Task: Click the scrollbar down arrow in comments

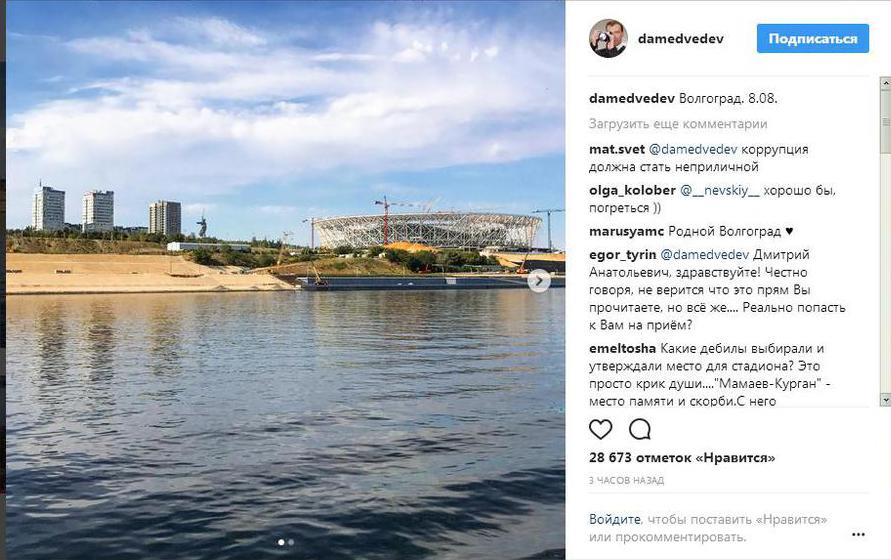Action: click(885, 400)
